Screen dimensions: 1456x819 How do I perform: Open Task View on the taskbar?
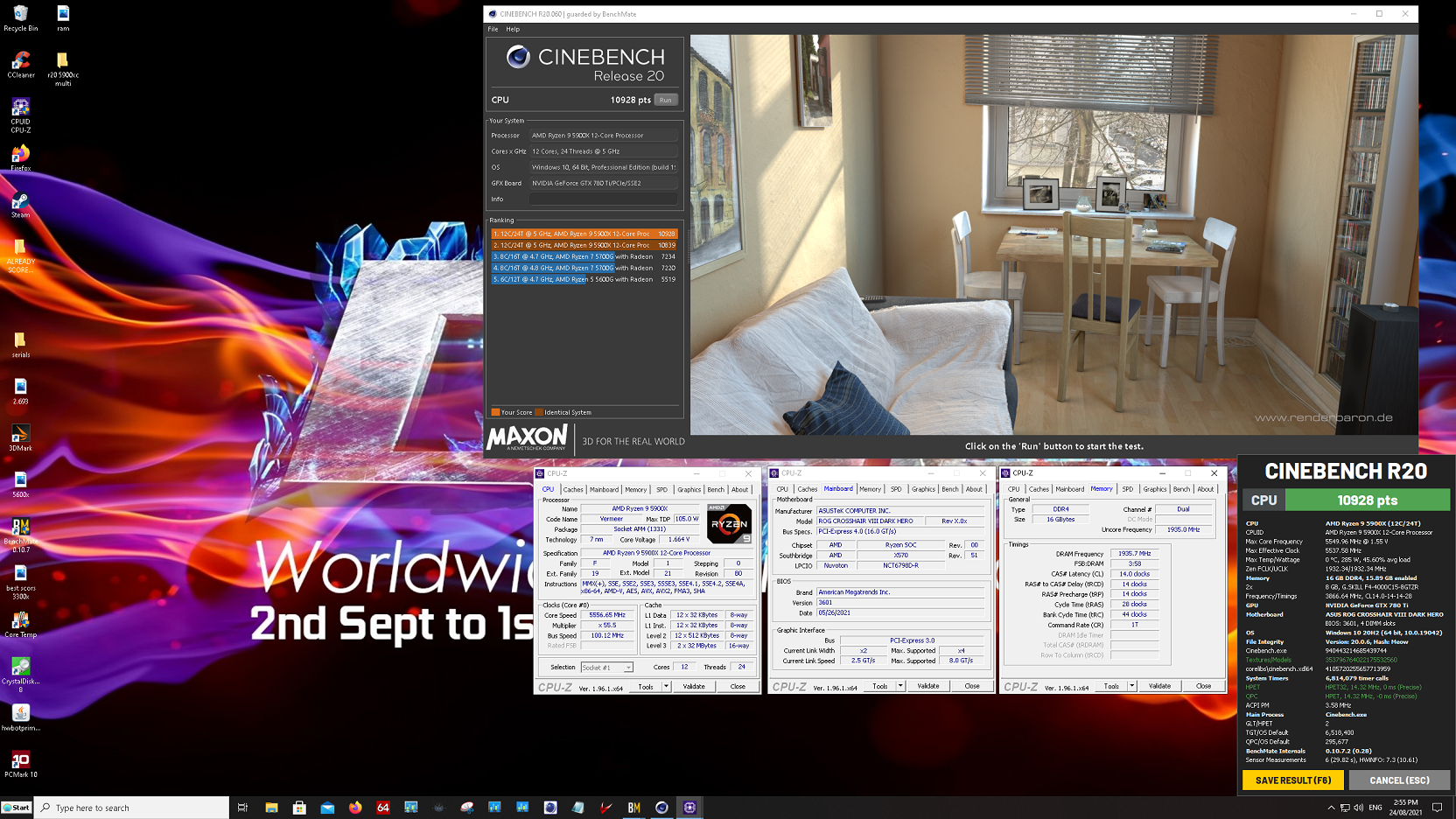tap(243, 808)
